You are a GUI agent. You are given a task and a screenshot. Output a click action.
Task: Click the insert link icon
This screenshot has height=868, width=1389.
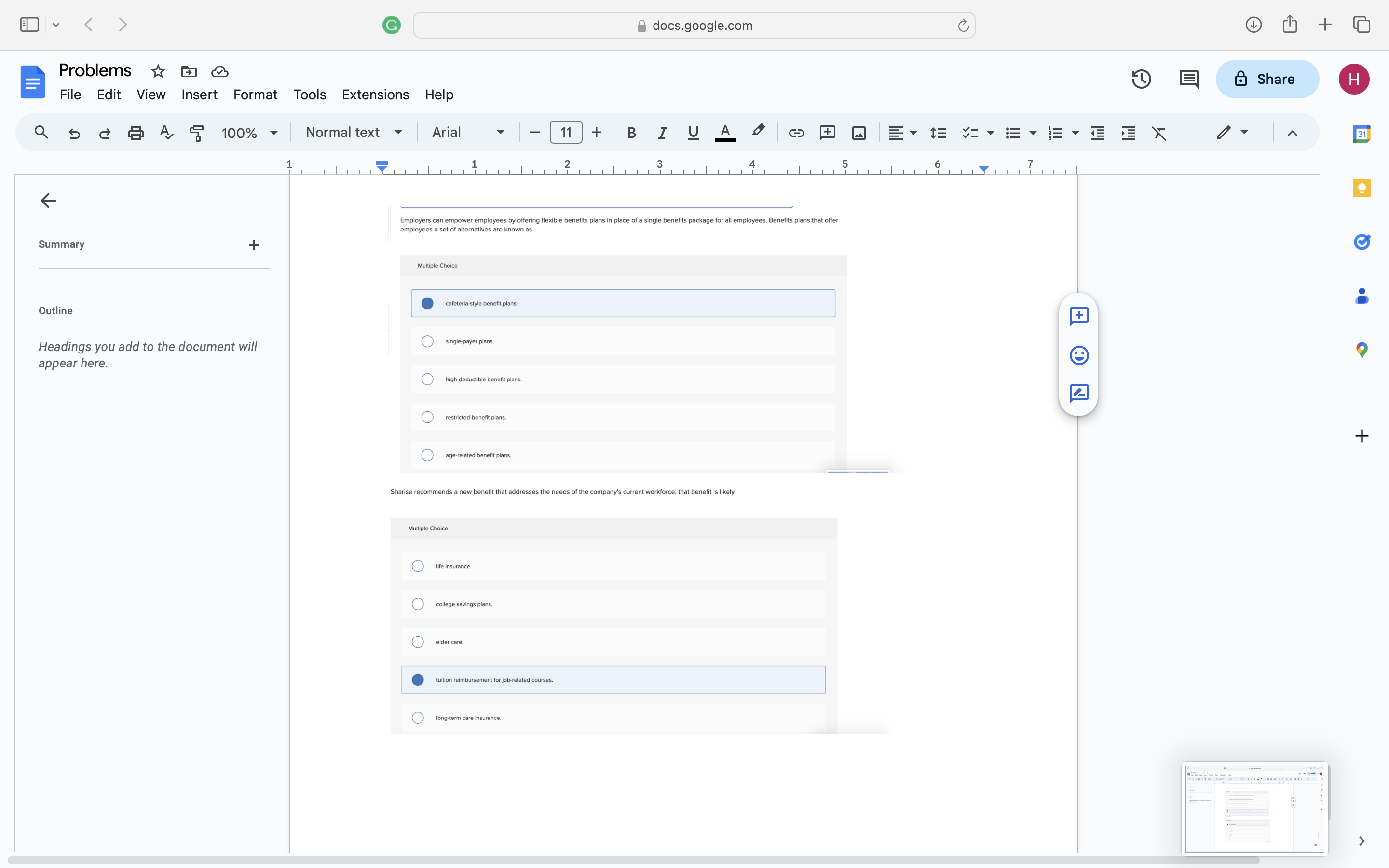click(796, 133)
